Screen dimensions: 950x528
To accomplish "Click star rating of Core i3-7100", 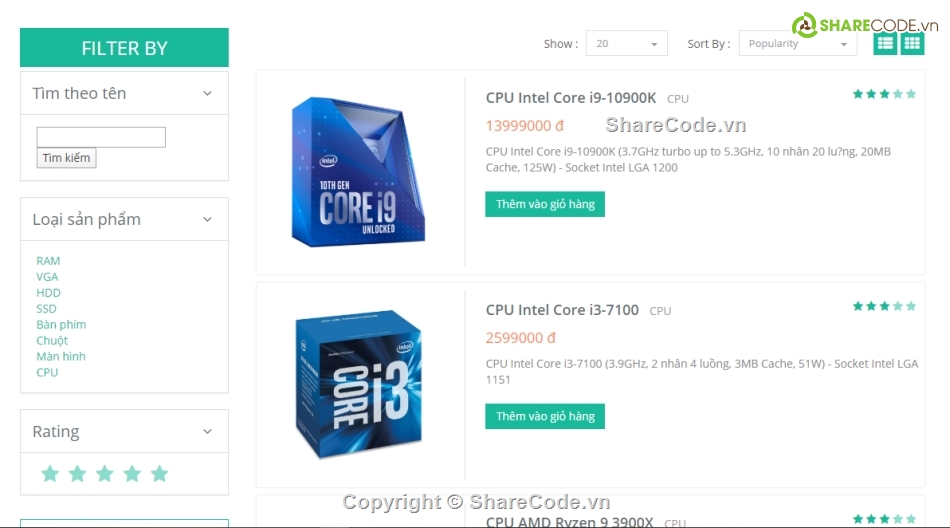I will tap(884, 306).
